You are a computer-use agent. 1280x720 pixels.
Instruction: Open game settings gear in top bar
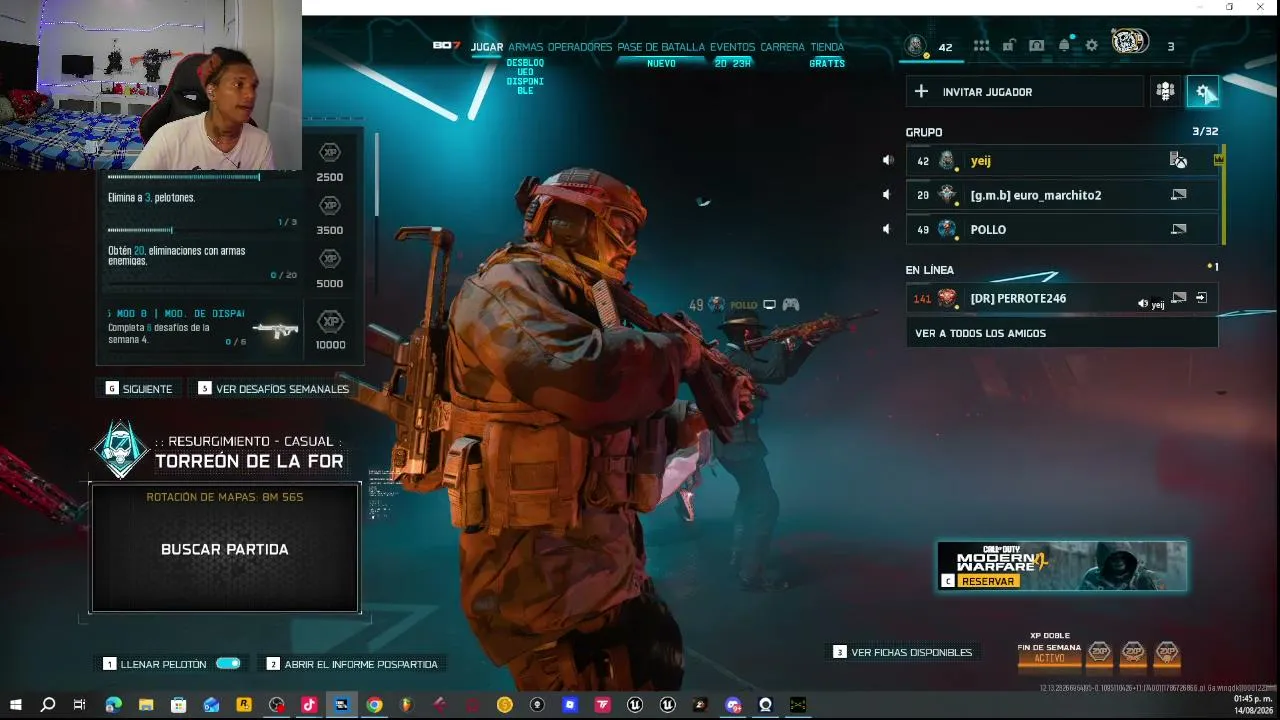coord(1092,46)
